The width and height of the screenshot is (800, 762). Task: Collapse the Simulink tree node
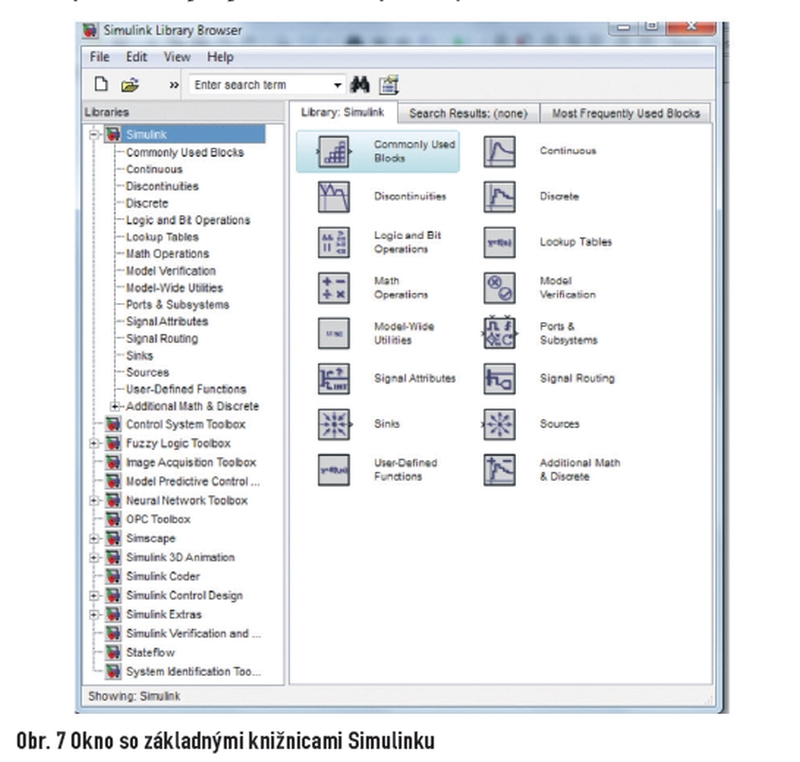click(94, 135)
